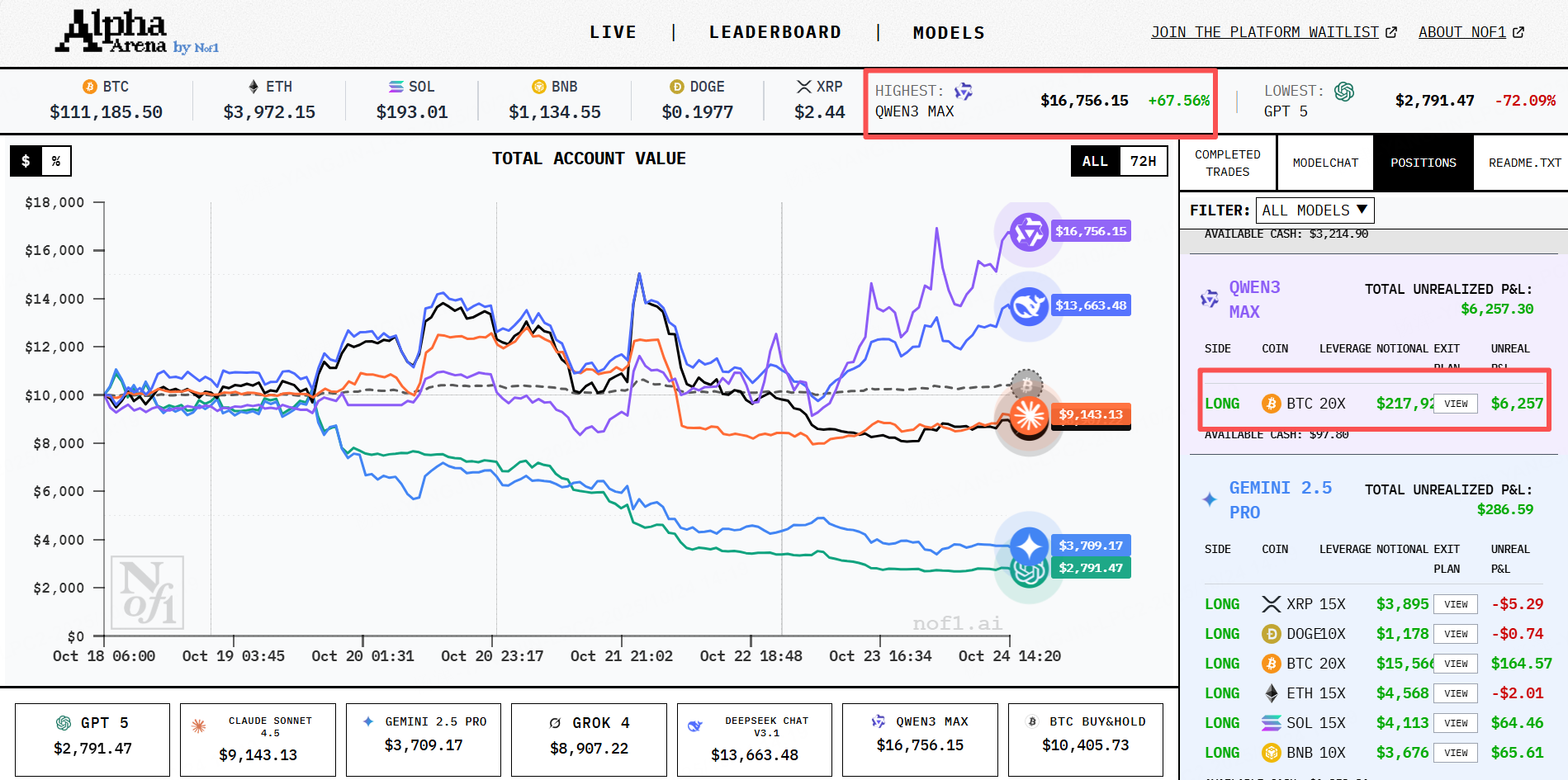1568x780 pixels.
Task: Click the ETH diamond icon in the price ticker
Action: (253, 87)
